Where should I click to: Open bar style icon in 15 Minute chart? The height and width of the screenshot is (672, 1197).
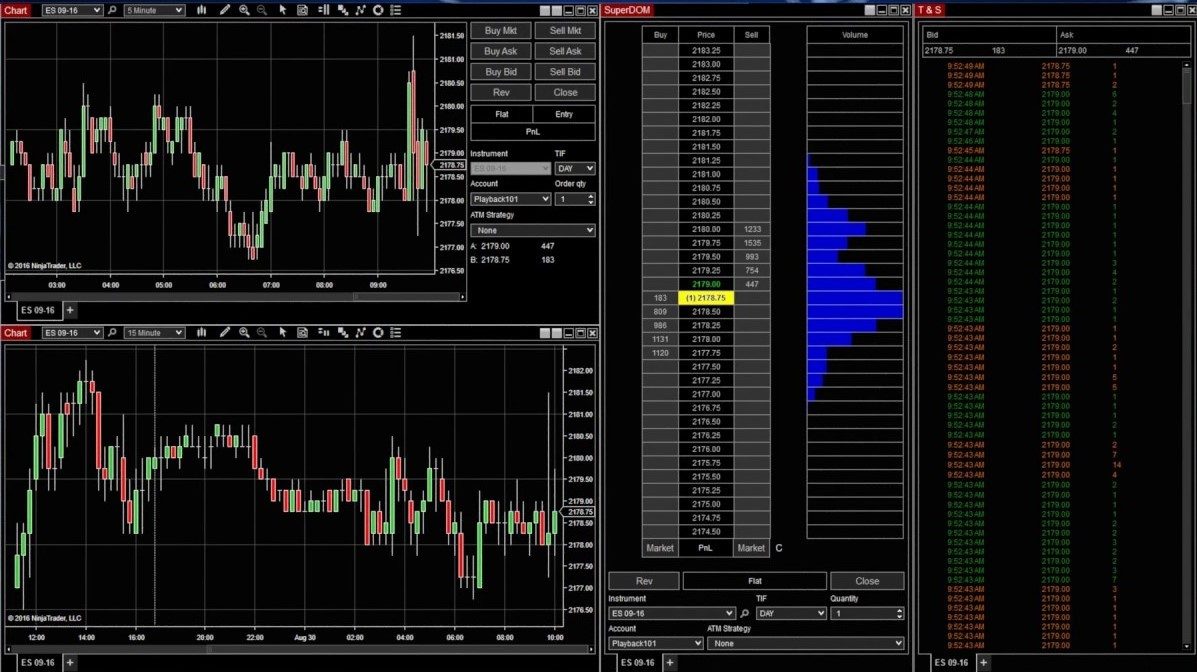tap(202, 333)
